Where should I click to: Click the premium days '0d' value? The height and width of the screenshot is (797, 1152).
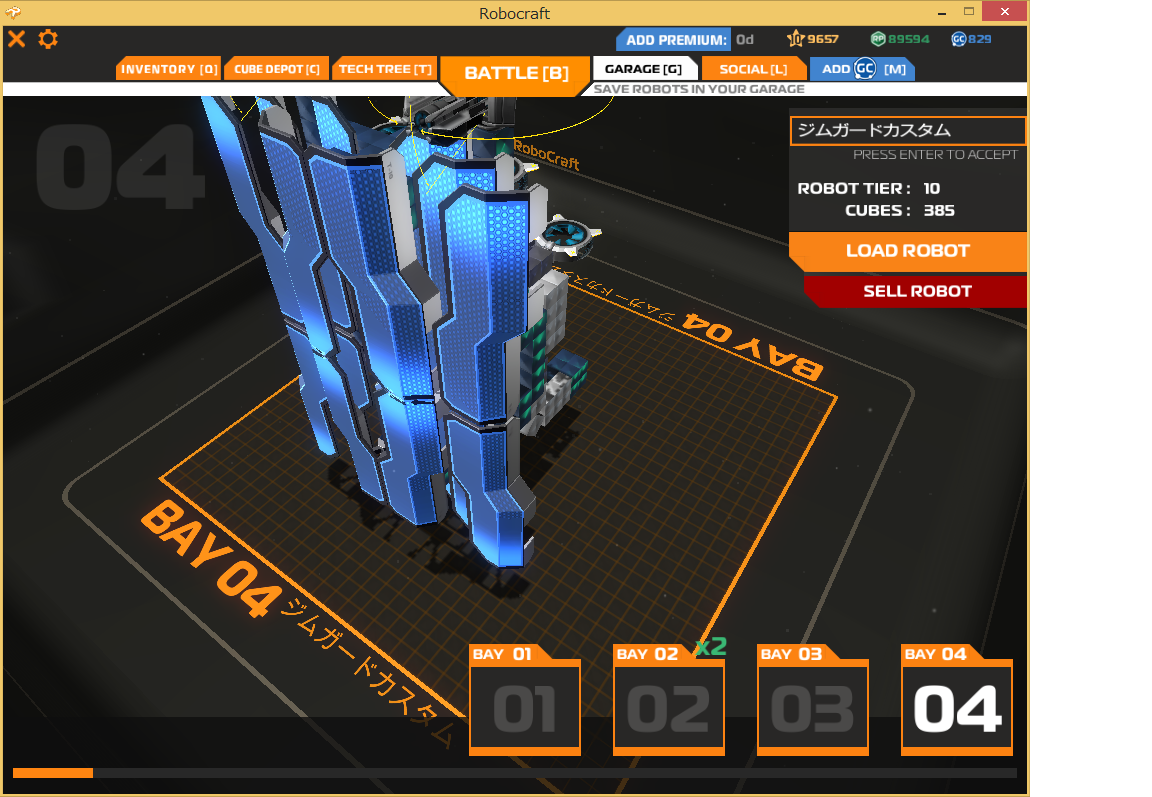(x=745, y=40)
